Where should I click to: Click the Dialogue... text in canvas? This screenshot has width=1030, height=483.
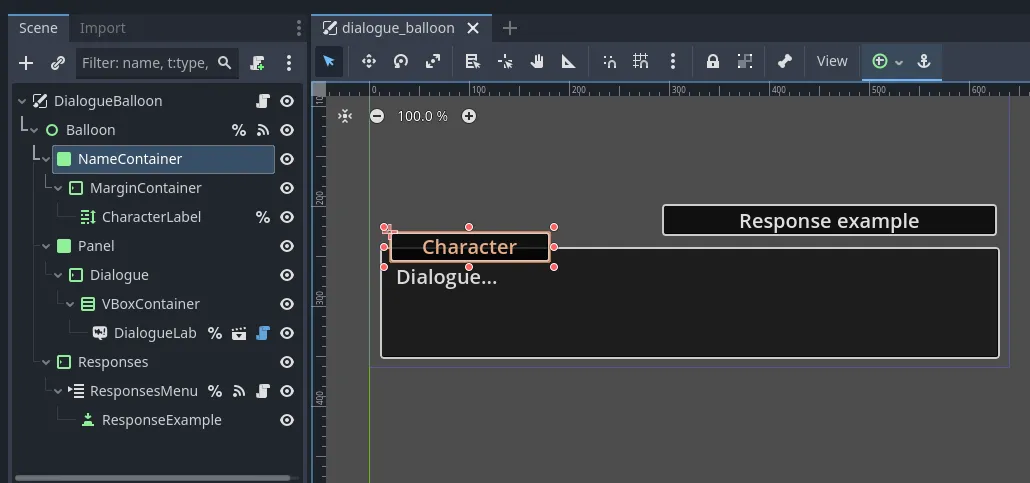[x=447, y=277]
